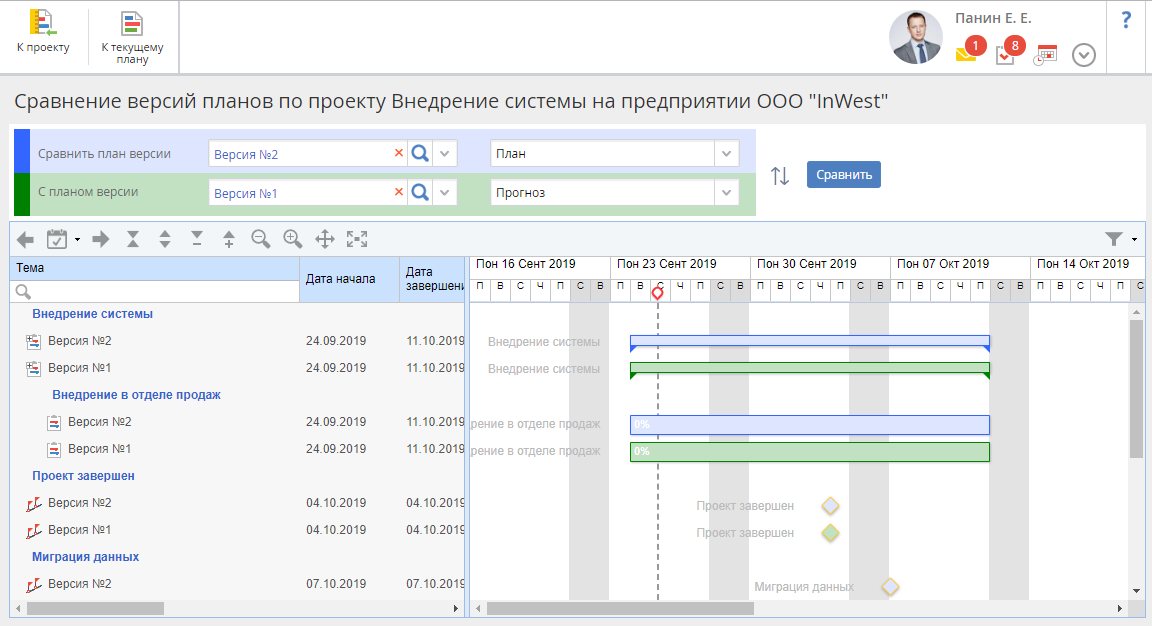Image resolution: width=1152 pixels, height=626 pixels.
Task: Open 'К текущему плану' from toolbar
Action: click(132, 37)
